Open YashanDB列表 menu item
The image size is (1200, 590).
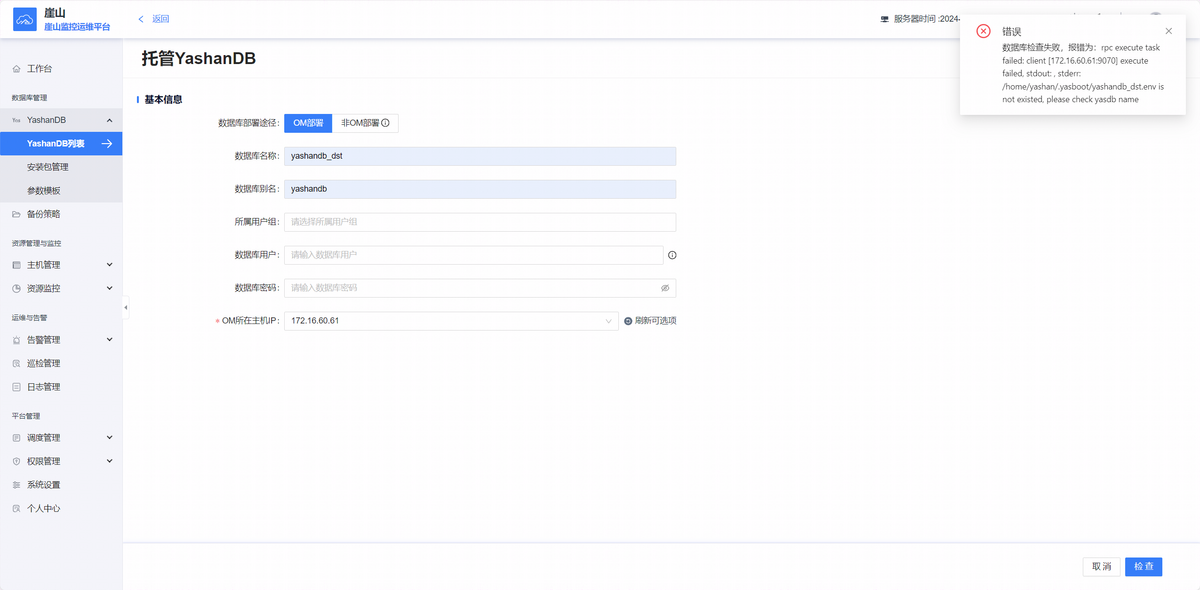[61, 144]
